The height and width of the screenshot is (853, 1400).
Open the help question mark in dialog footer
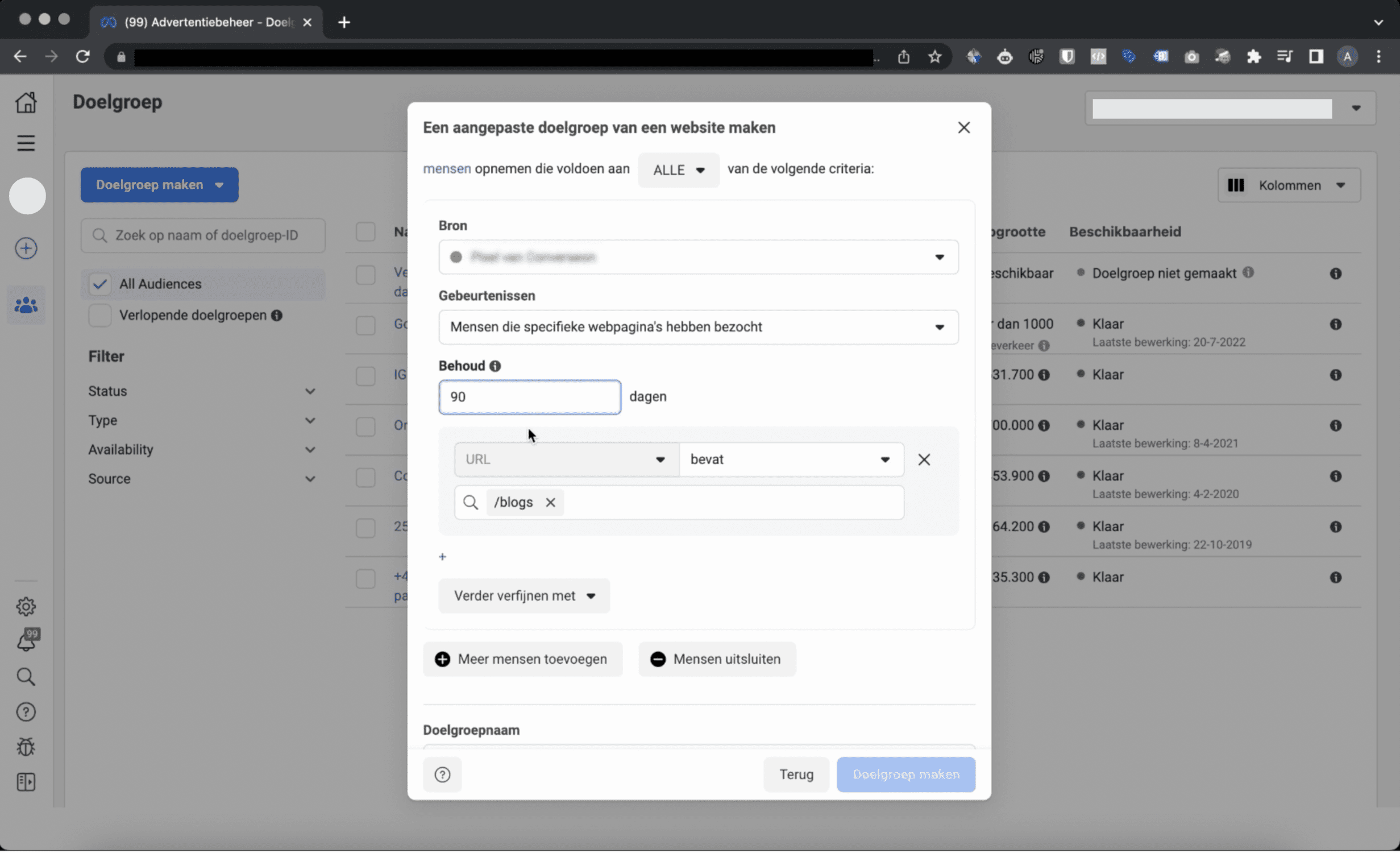[x=442, y=775]
